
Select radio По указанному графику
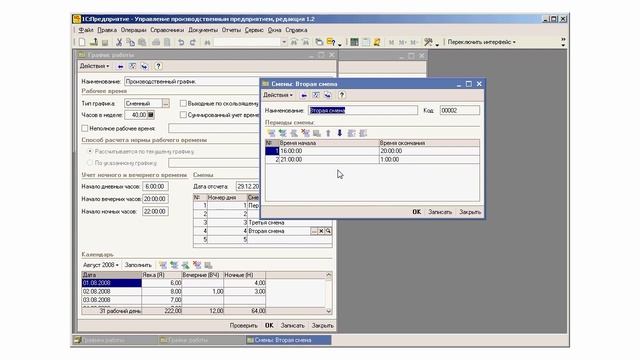tap(90, 163)
